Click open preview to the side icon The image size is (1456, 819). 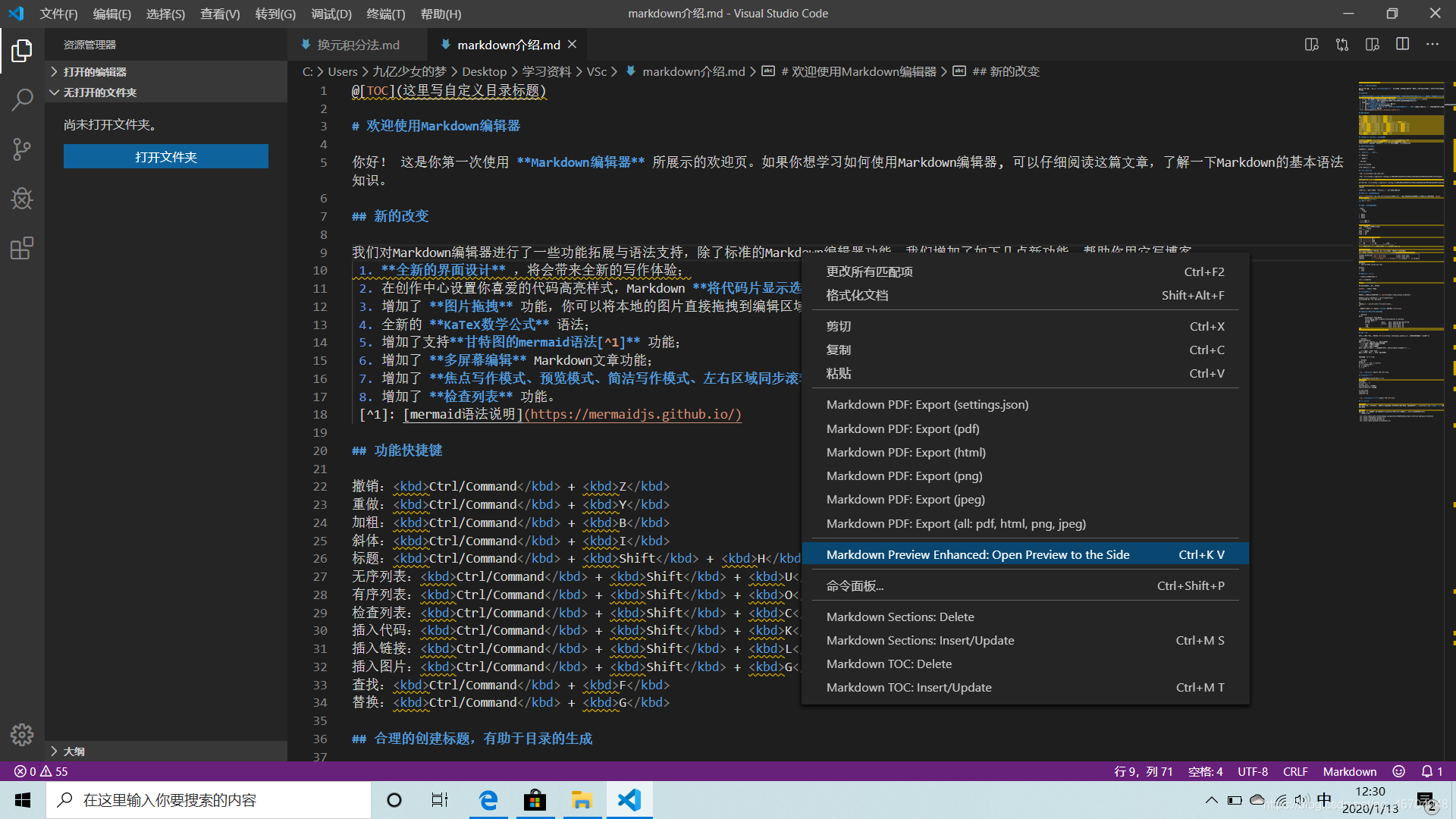(x=1373, y=45)
